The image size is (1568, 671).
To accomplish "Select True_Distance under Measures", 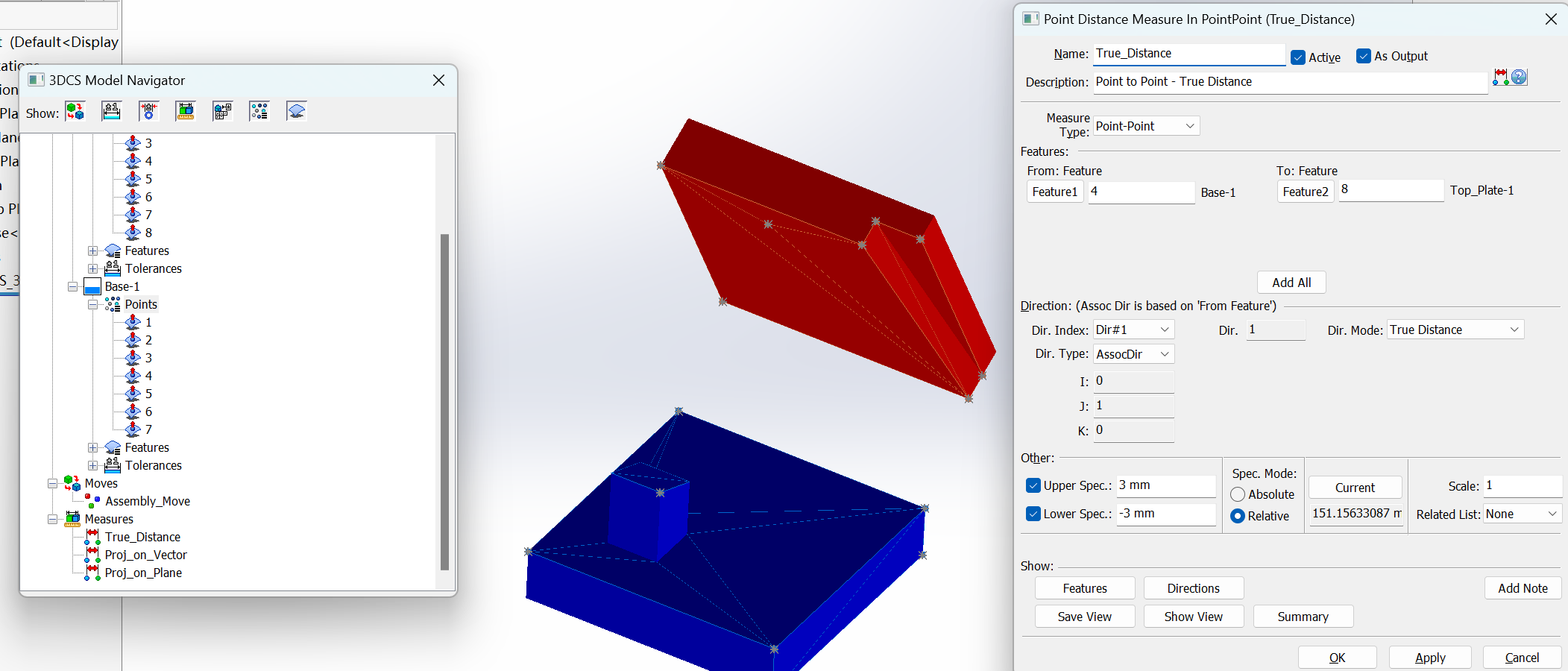I will 143,536.
